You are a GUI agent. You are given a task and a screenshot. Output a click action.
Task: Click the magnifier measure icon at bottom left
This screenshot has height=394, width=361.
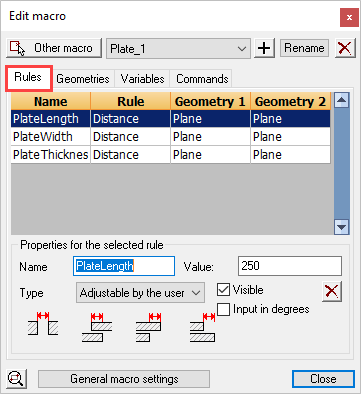coord(16,379)
